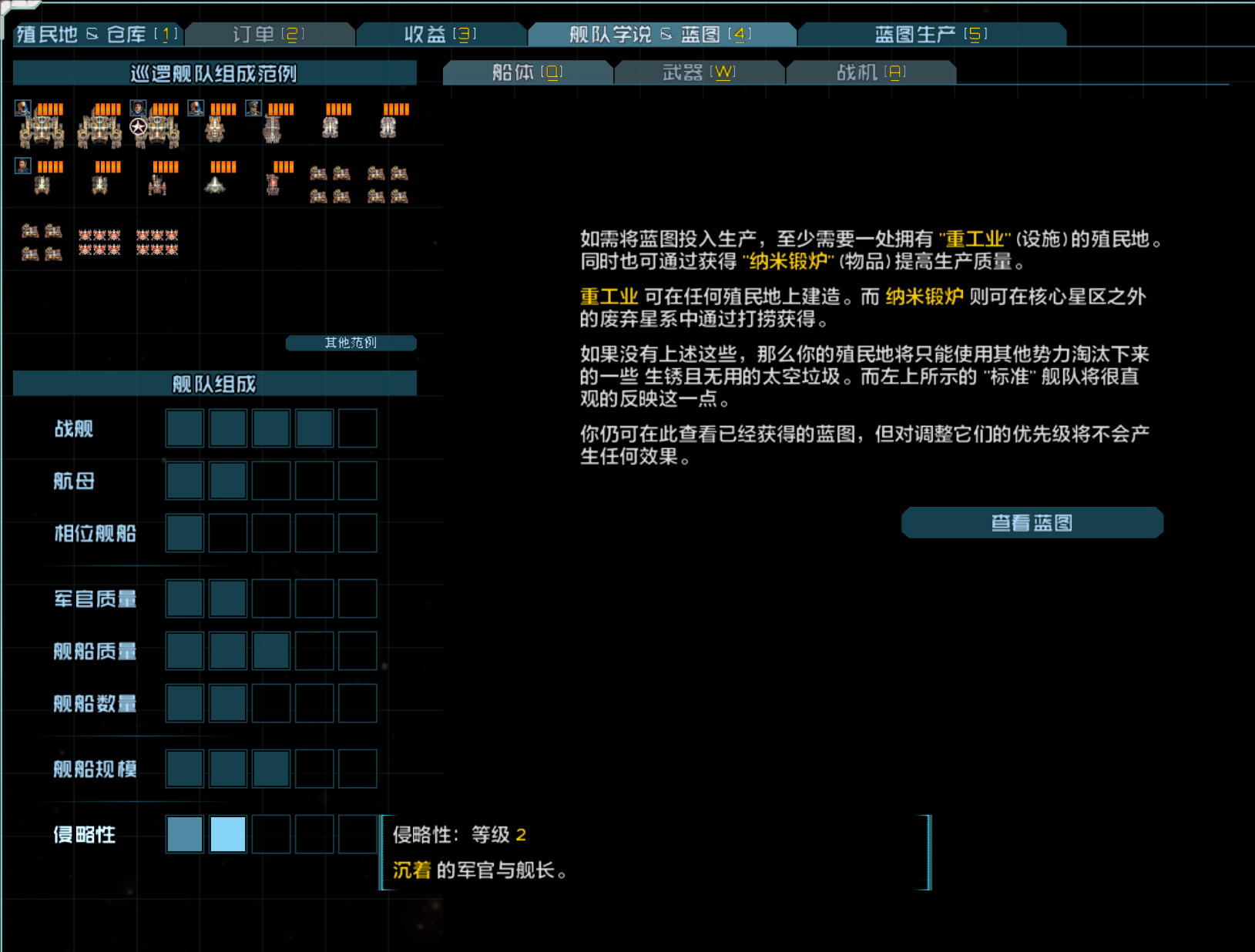Screen dimensions: 1255x952
Task: Select the 战机 sub-tab
Action: [x=871, y=72]
